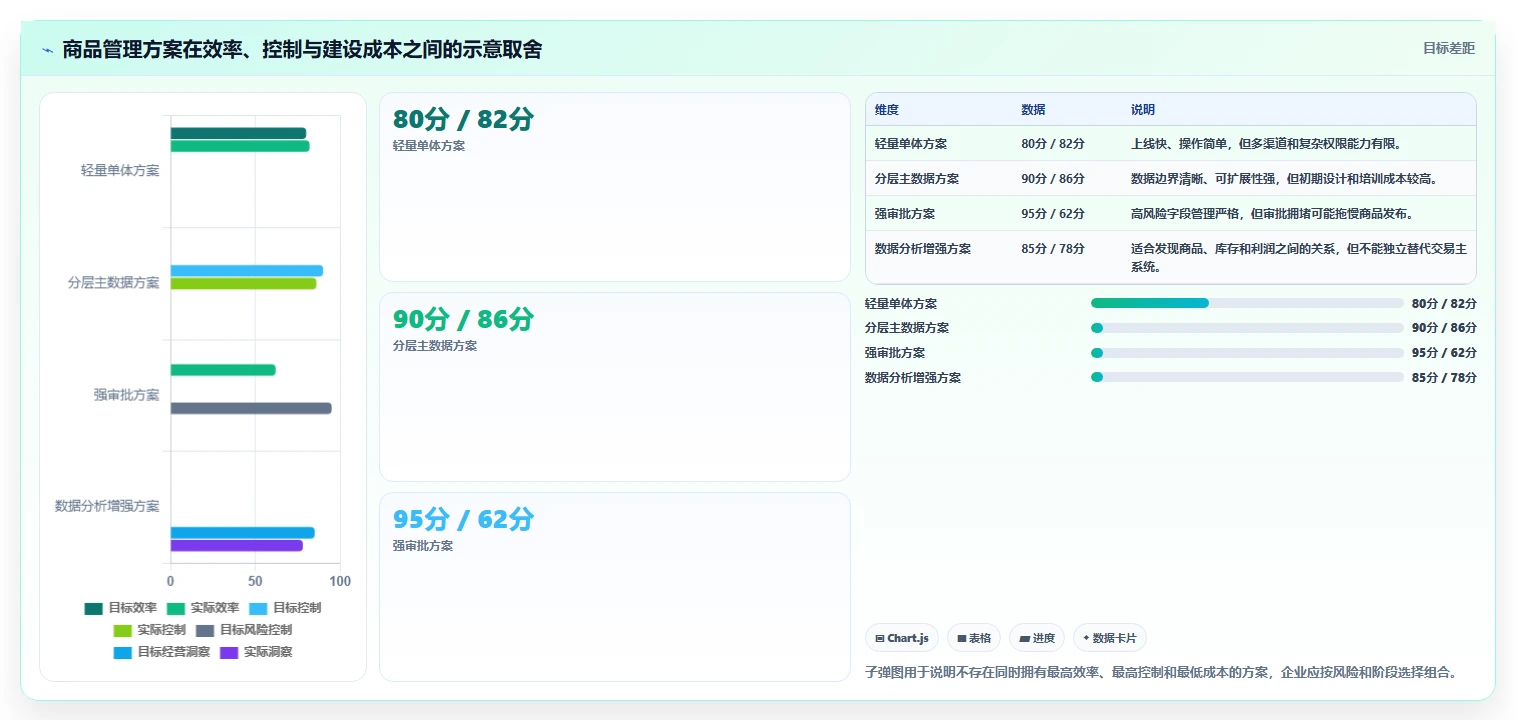1516x720 pixels.
Task: Click the lightning icon beside the page title
Action: pyautogui.click(x=47, y=50)
